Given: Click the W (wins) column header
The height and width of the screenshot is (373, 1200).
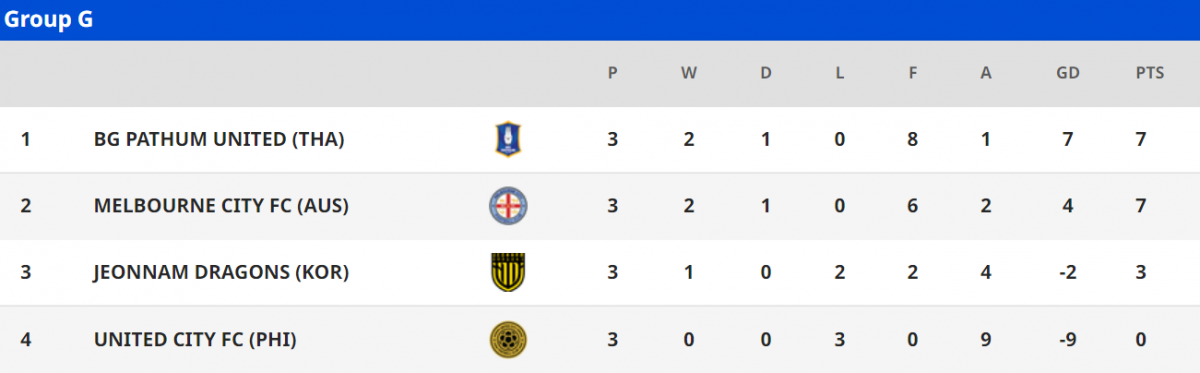Looking at the screenshot, I should pyautogui.click(x=688, y=73).
